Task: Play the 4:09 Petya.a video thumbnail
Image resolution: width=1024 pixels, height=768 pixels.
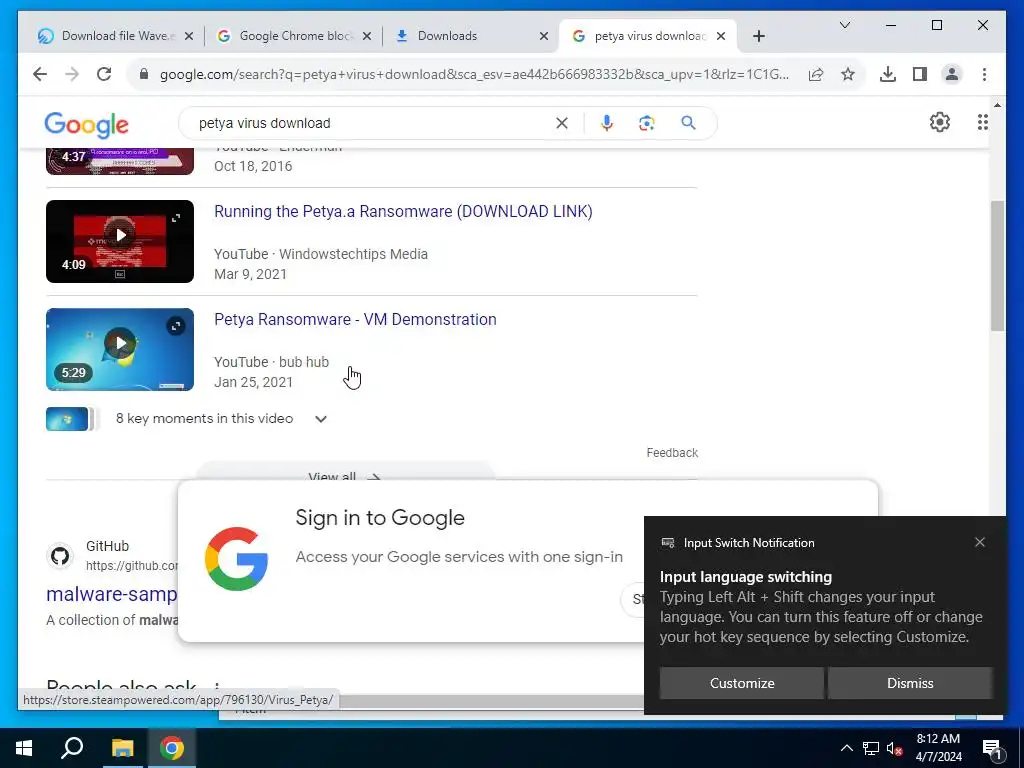Action: [120, 242]
